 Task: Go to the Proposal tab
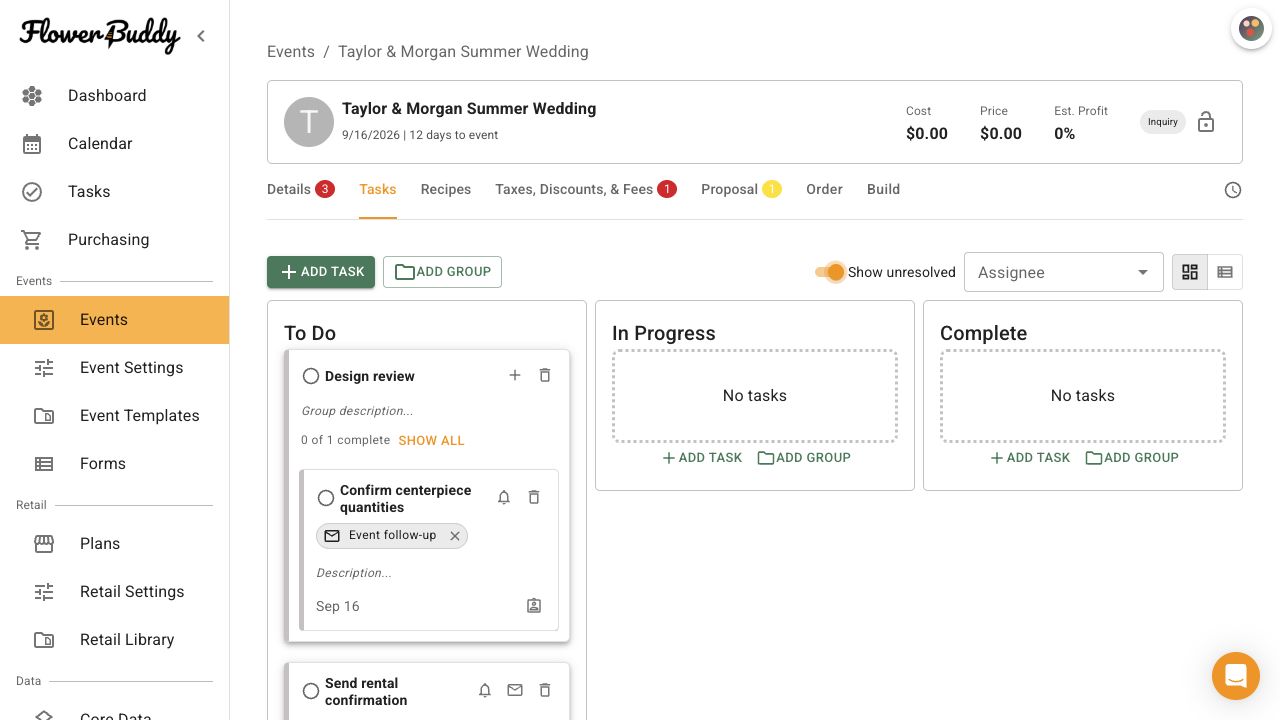point(741,189)
